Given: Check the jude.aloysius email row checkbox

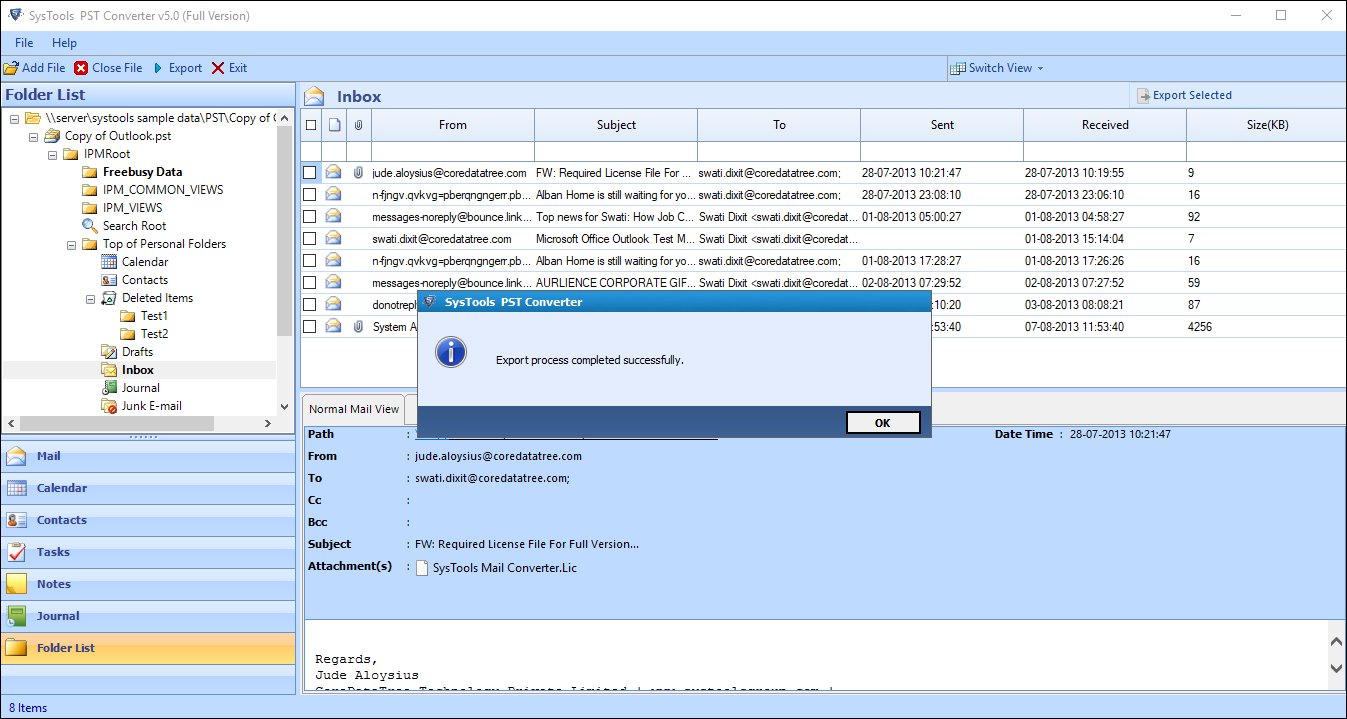Looking at the screenshot, I should tap(310, 173).
